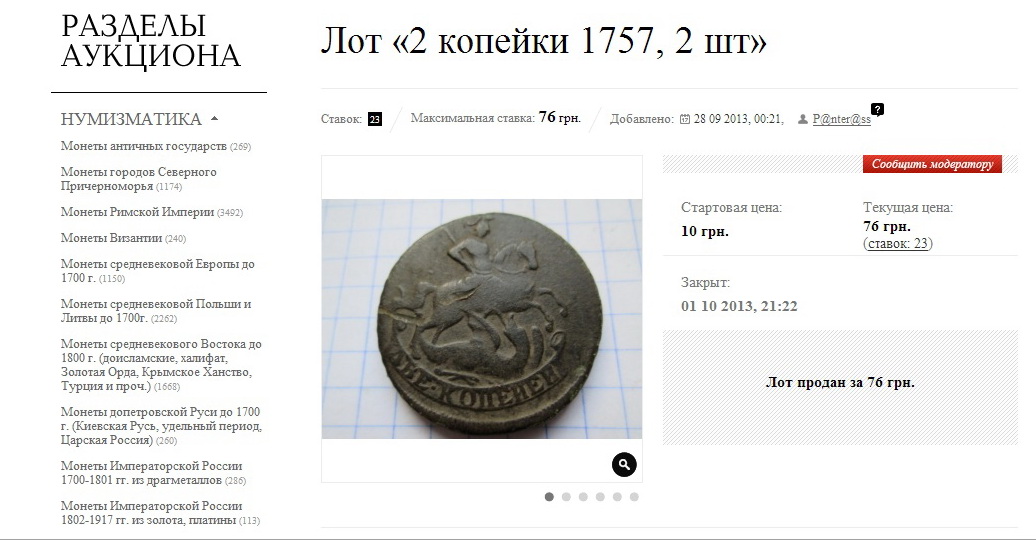Open Монеты средневековой Польши и Литвы category
This screenshot has width=1036, height=540.
[x=156, y=311]
